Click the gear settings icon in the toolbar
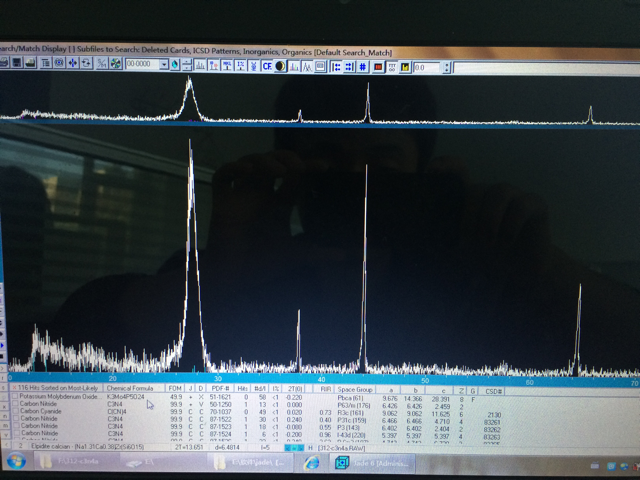Screen dimensions: 640x480 click(59, 63)
